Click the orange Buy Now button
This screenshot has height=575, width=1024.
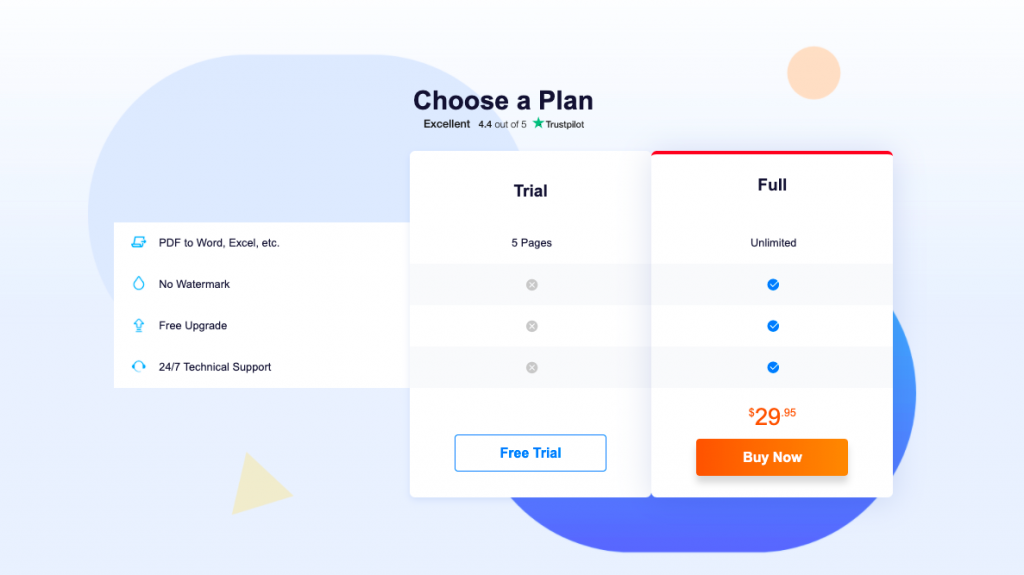click(x=772, y=457)
